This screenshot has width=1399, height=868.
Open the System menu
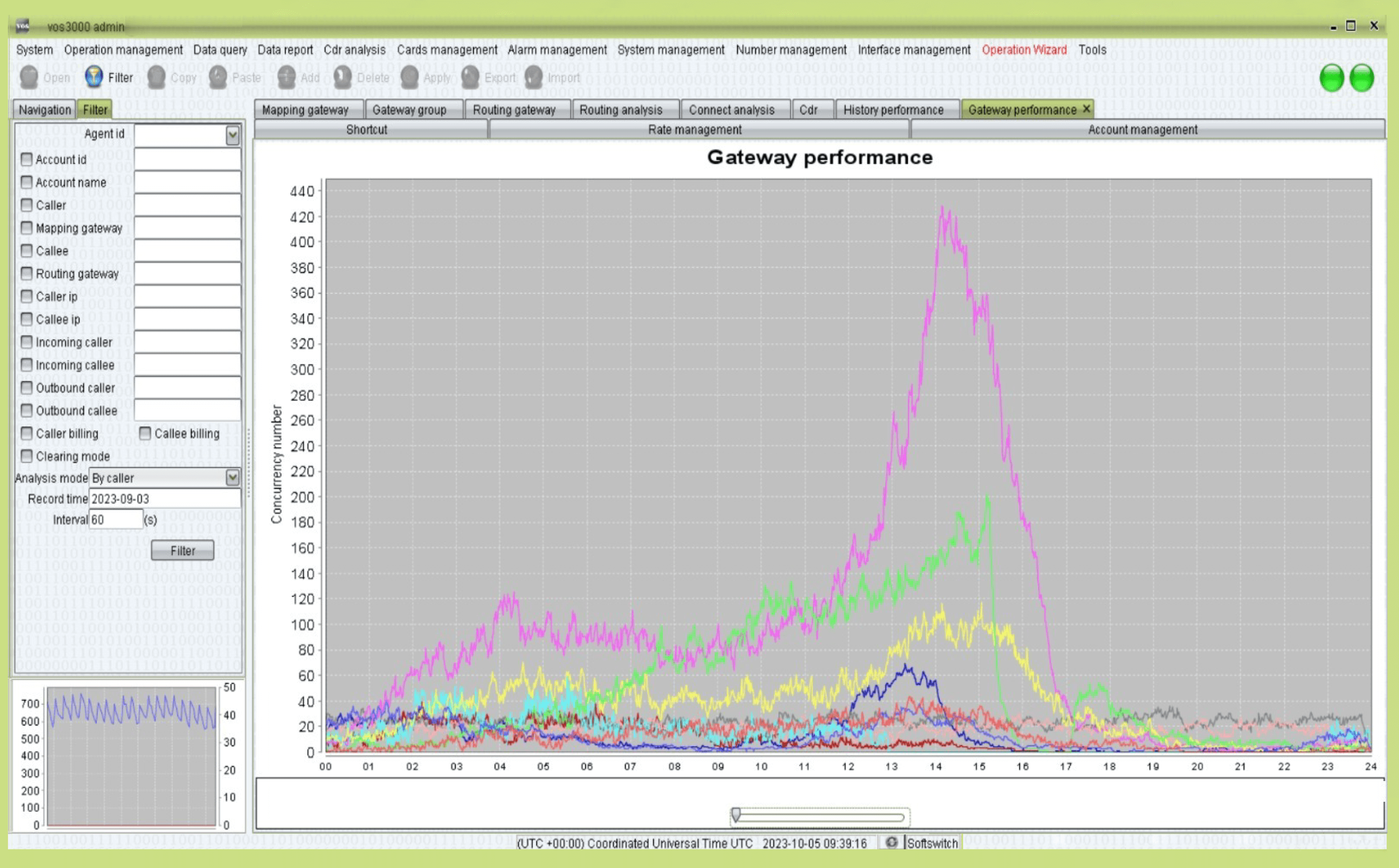pos(35,50)
